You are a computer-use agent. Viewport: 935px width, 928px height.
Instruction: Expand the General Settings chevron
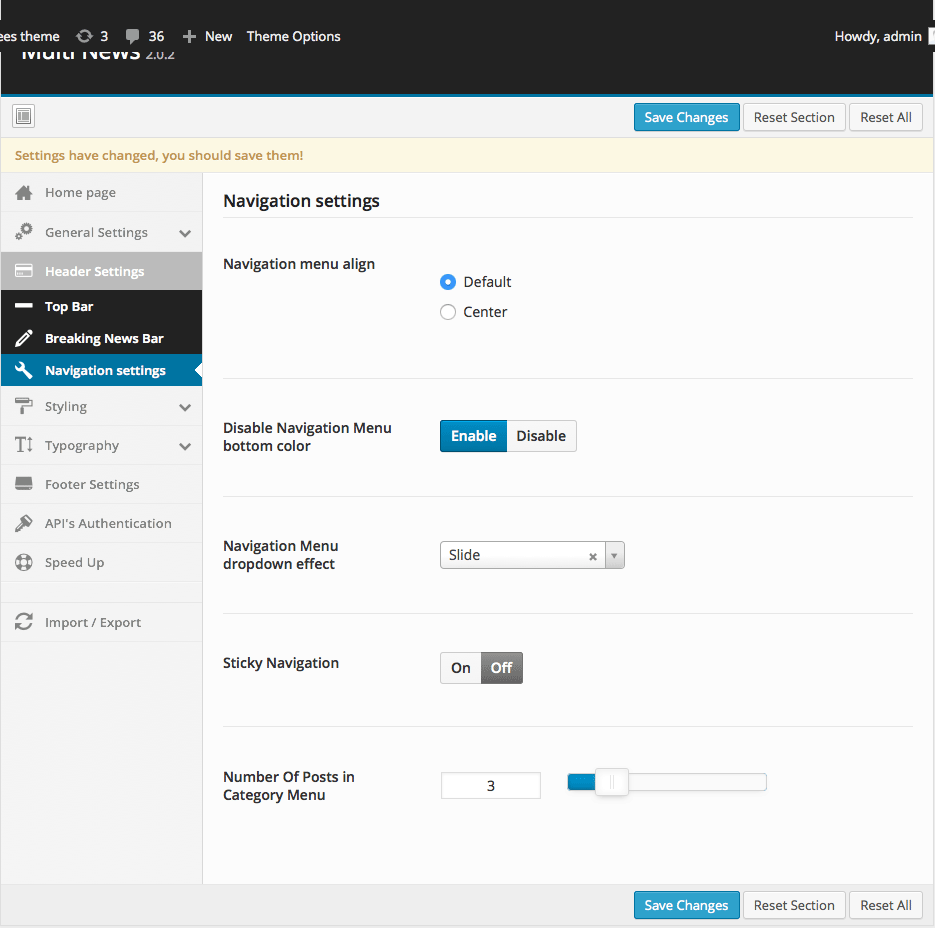pos(185,233)
